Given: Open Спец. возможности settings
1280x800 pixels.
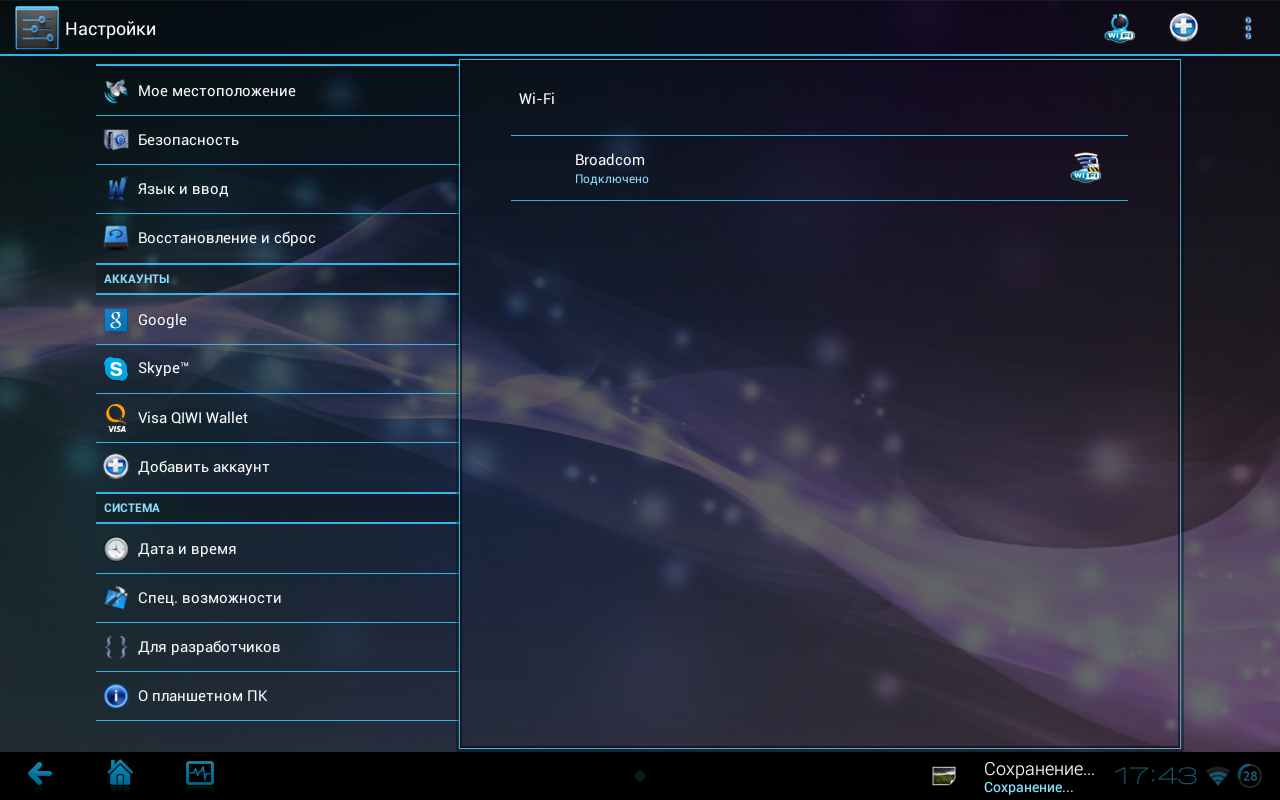Looking at the screenshot, I should point(277,598).
